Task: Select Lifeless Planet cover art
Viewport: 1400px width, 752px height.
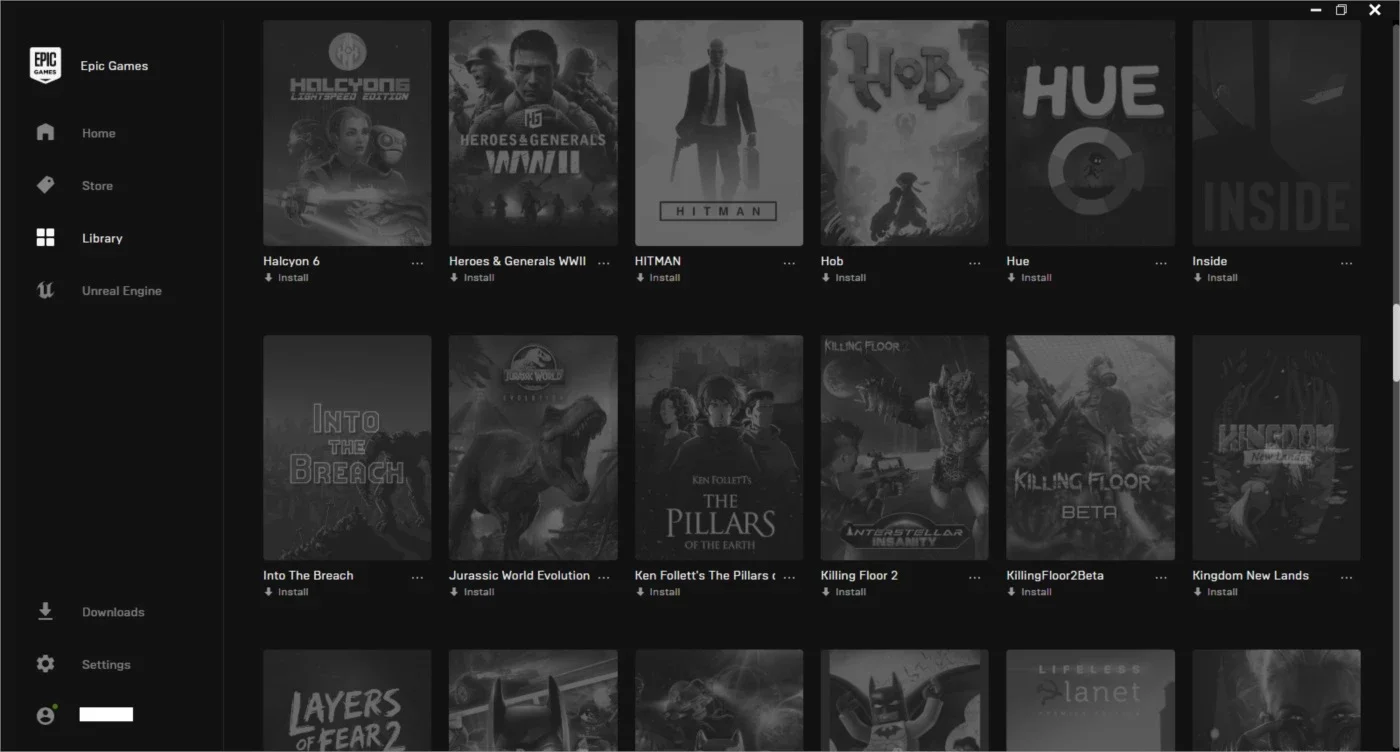Action: pyautogui.click(x=1091, y=701)
